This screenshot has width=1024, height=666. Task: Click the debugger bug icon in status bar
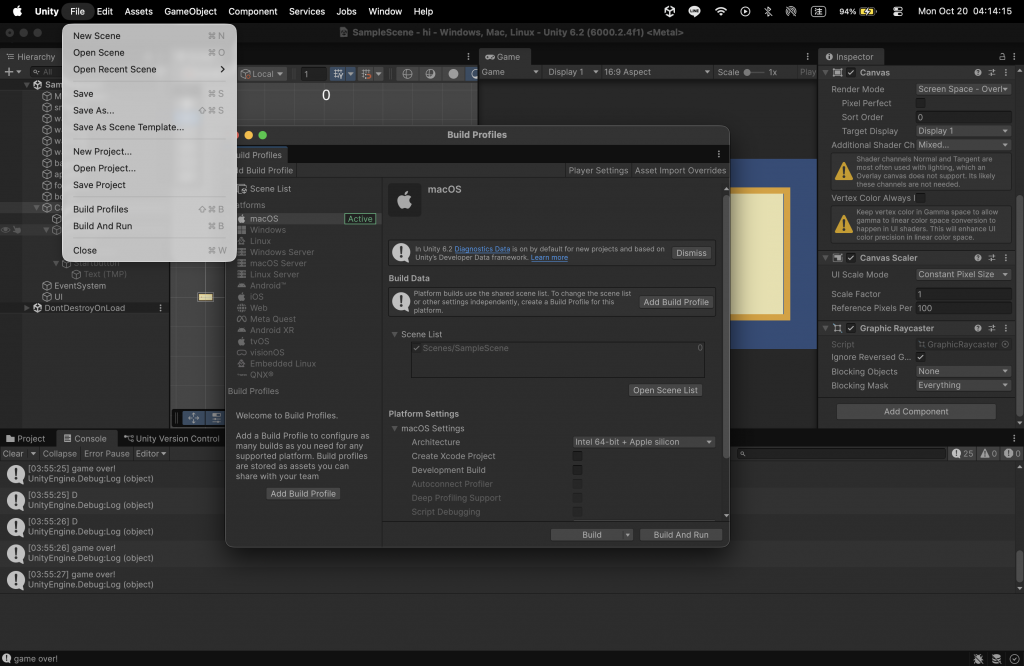click(978, 659)
